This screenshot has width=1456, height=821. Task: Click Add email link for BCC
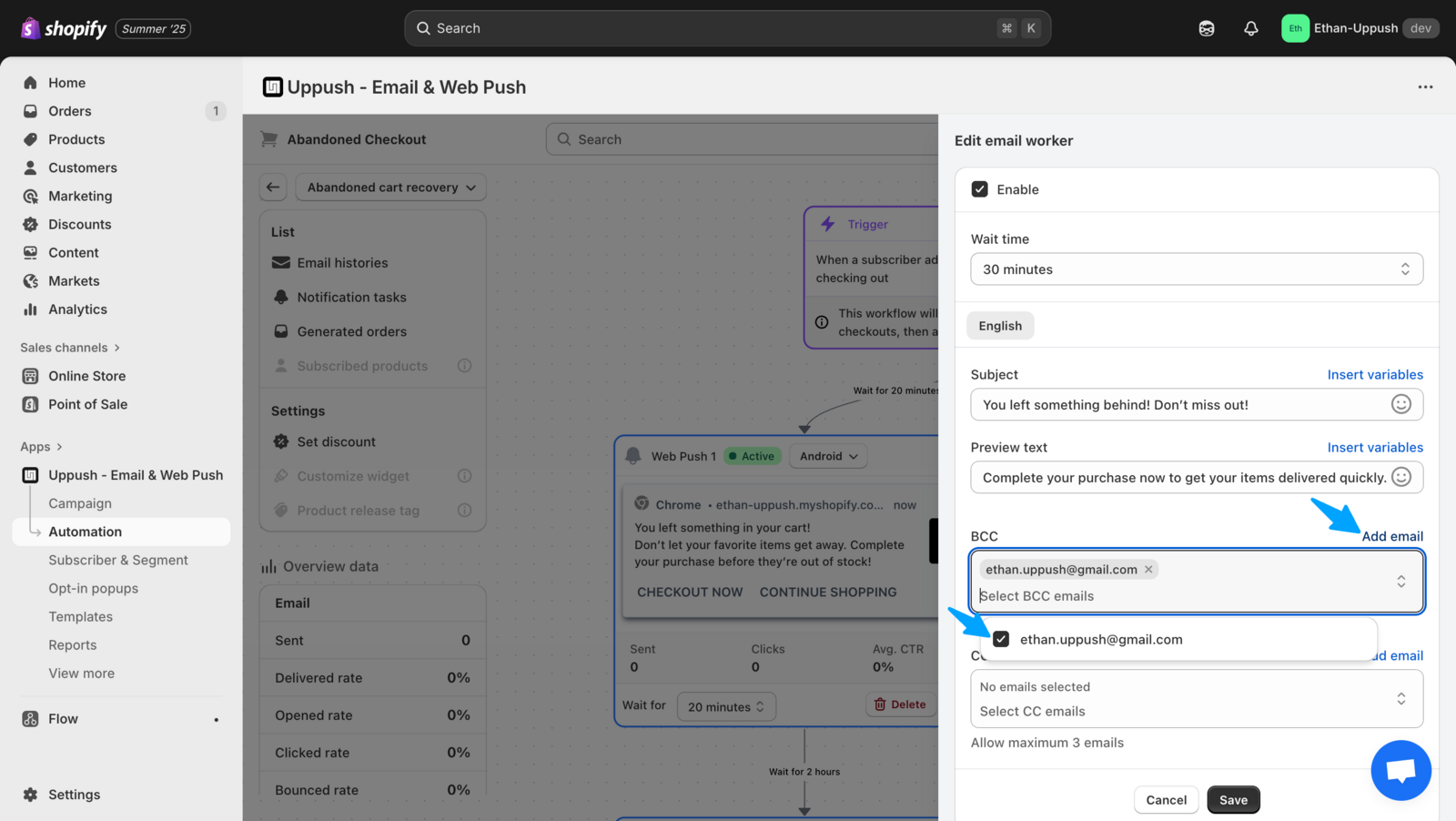[x=1391, y=536]
